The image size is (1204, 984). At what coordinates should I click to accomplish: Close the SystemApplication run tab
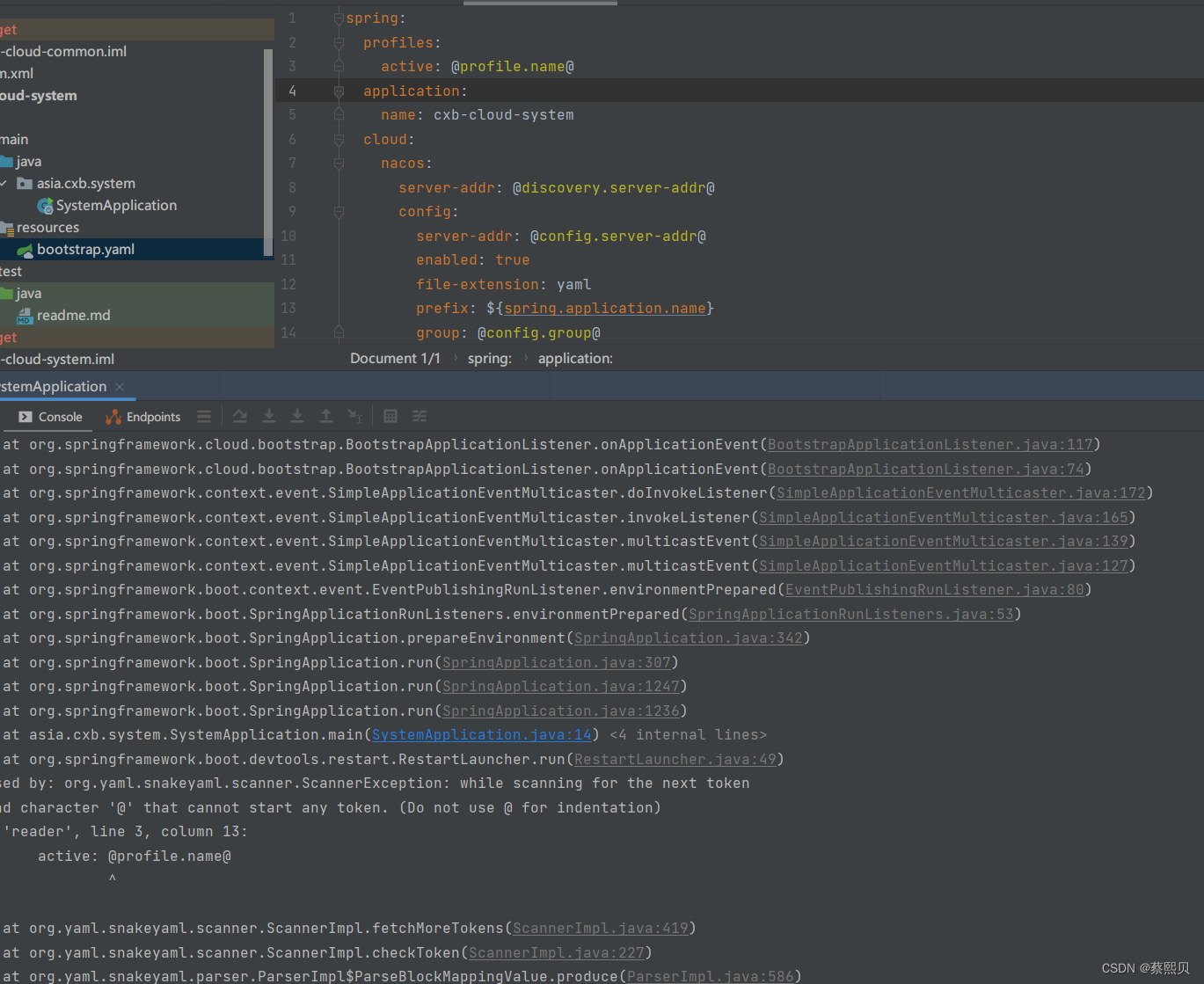tap(120, 387)
